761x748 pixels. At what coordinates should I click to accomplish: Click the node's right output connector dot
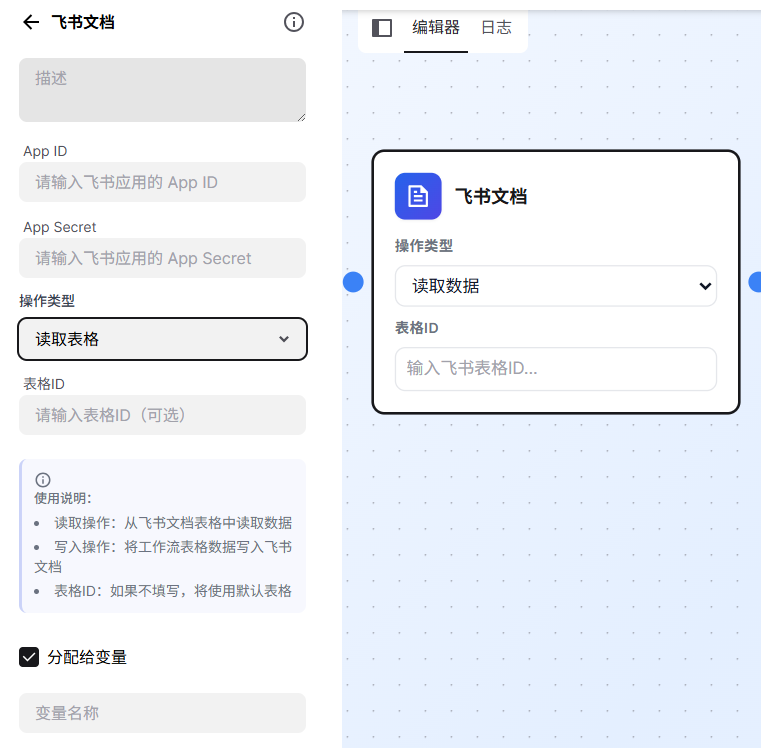pyautogui.click(x=755, y=283)
